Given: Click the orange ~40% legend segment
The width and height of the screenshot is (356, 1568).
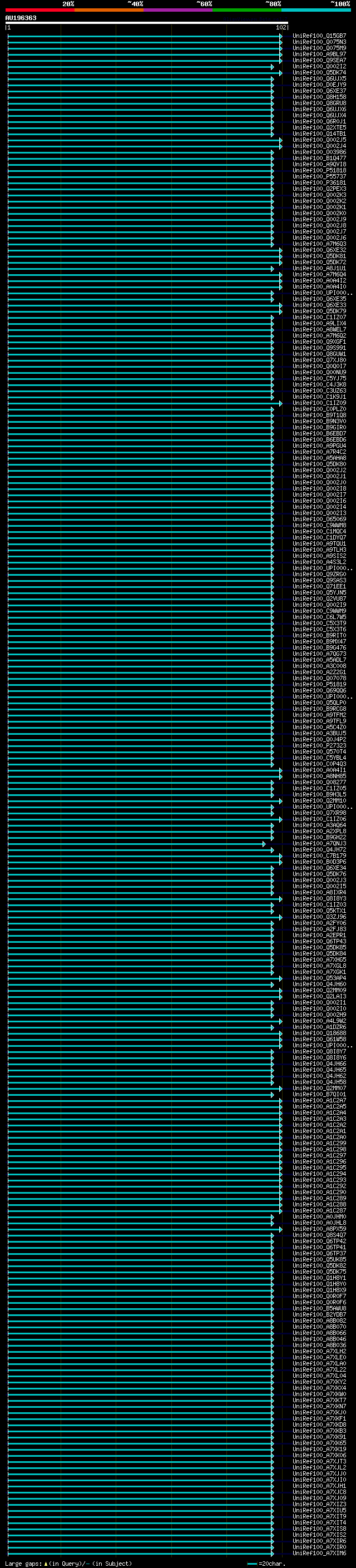Looking at the screenshot, I should pos(109,10).
